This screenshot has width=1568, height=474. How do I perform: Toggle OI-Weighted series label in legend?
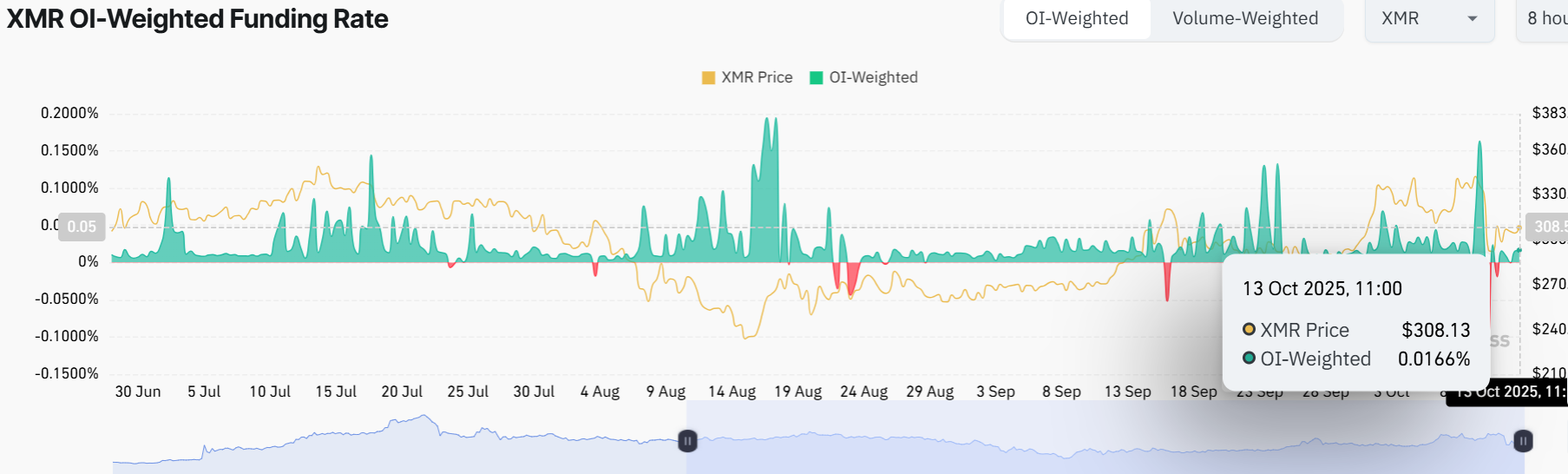[873, 77]
